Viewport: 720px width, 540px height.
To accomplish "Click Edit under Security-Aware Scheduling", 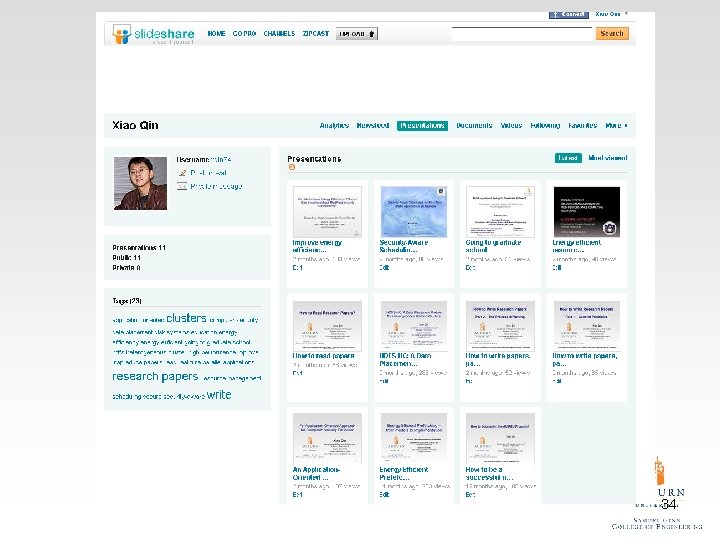I will tap(384, 268).
